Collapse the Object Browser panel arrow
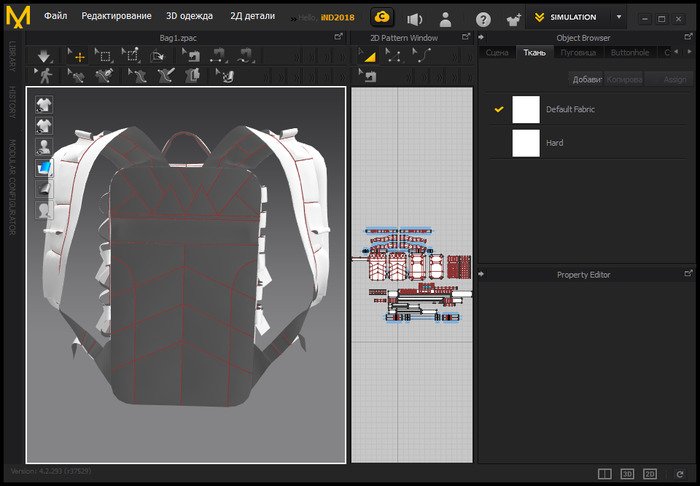The height and width of the screenshot is (486, 700). pos(481,37)
